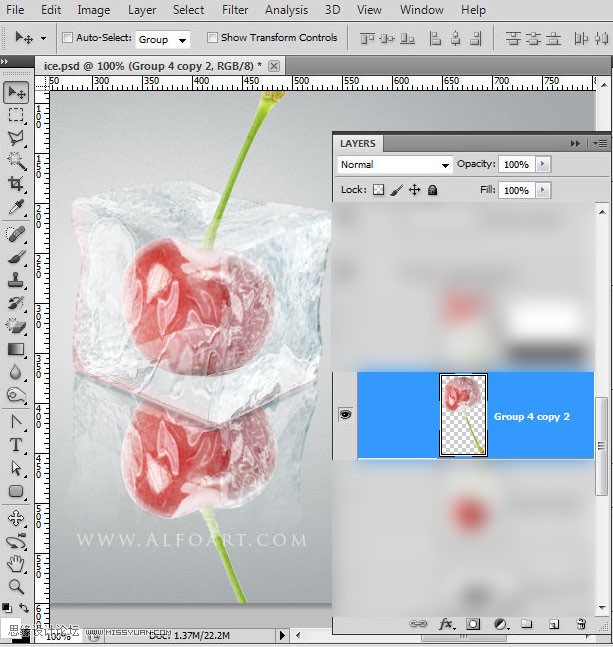
Task: Select the Dodge tool
Action: tap(16, 395)
